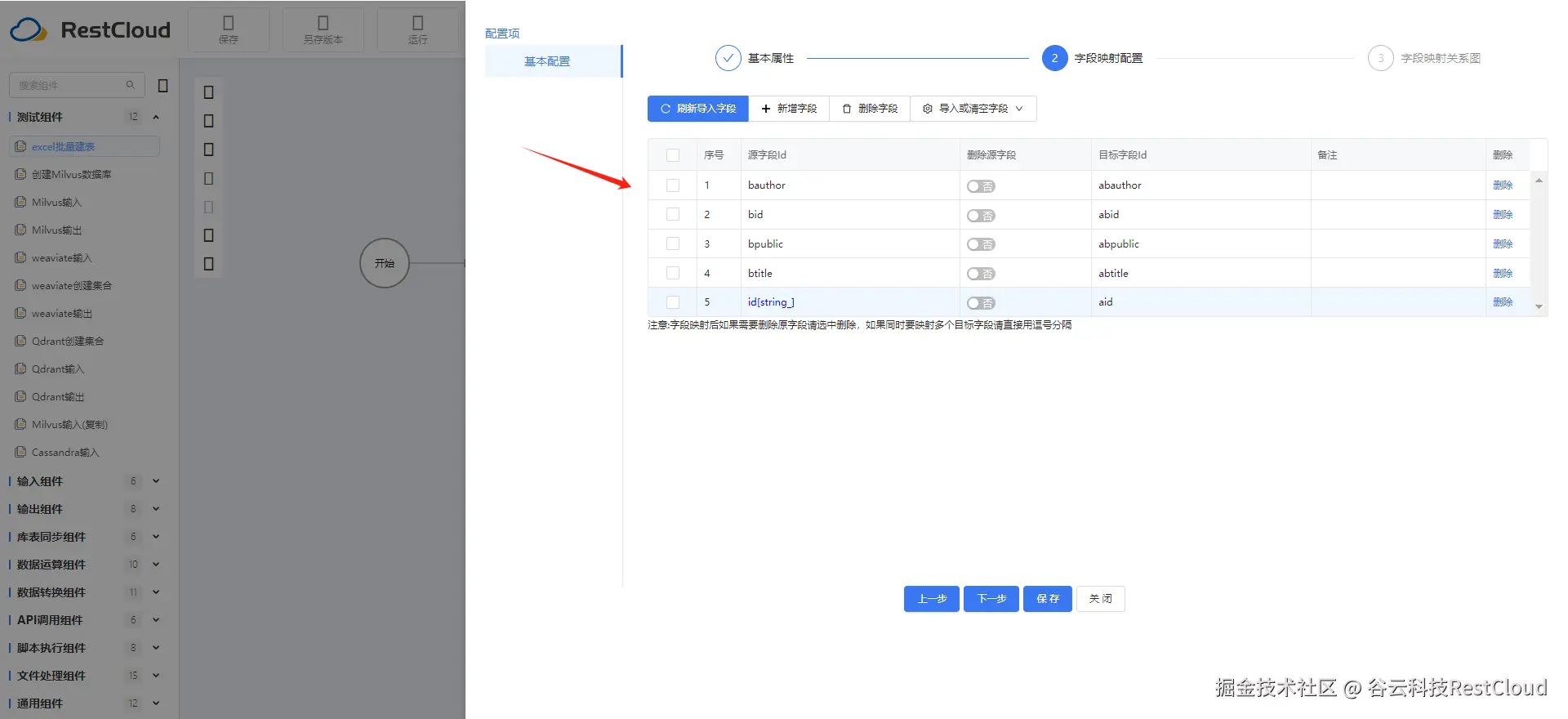Expand the 脚本执行组件 group
The image size is (1568, 719).
coord(156,648)
